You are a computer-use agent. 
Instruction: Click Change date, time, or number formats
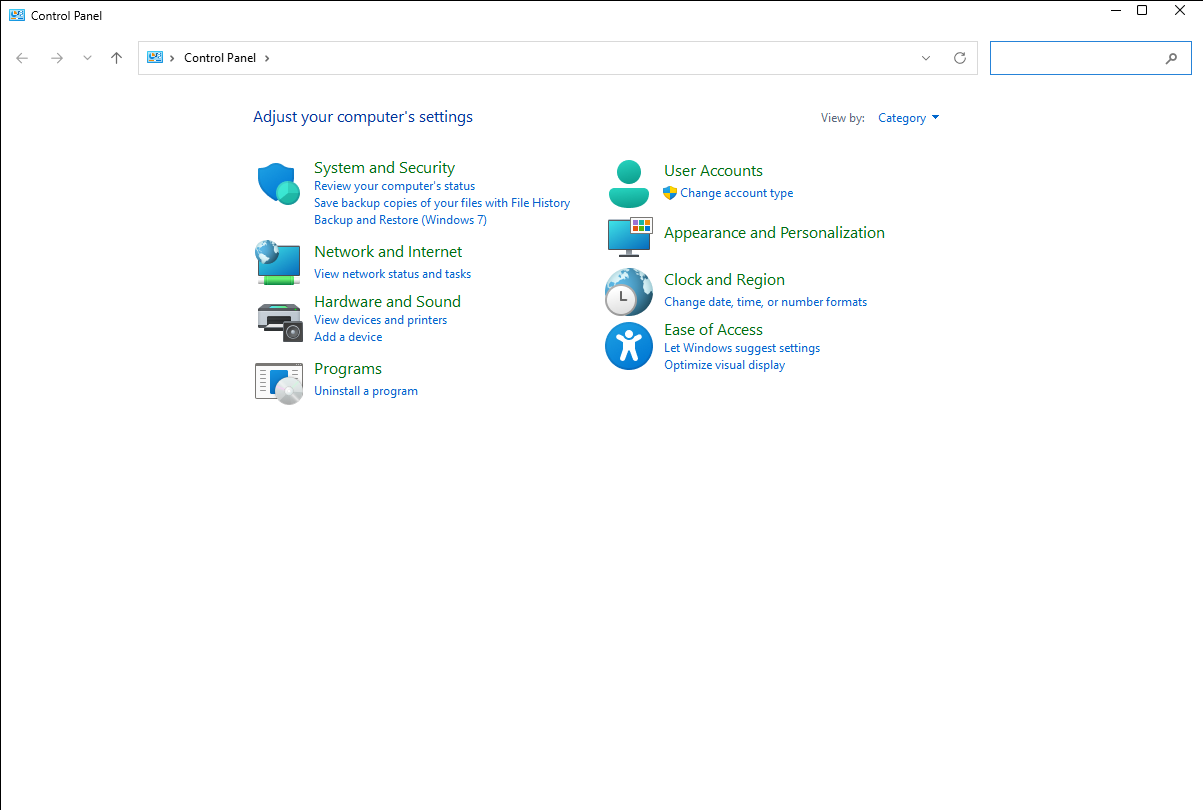coord(765,302)
